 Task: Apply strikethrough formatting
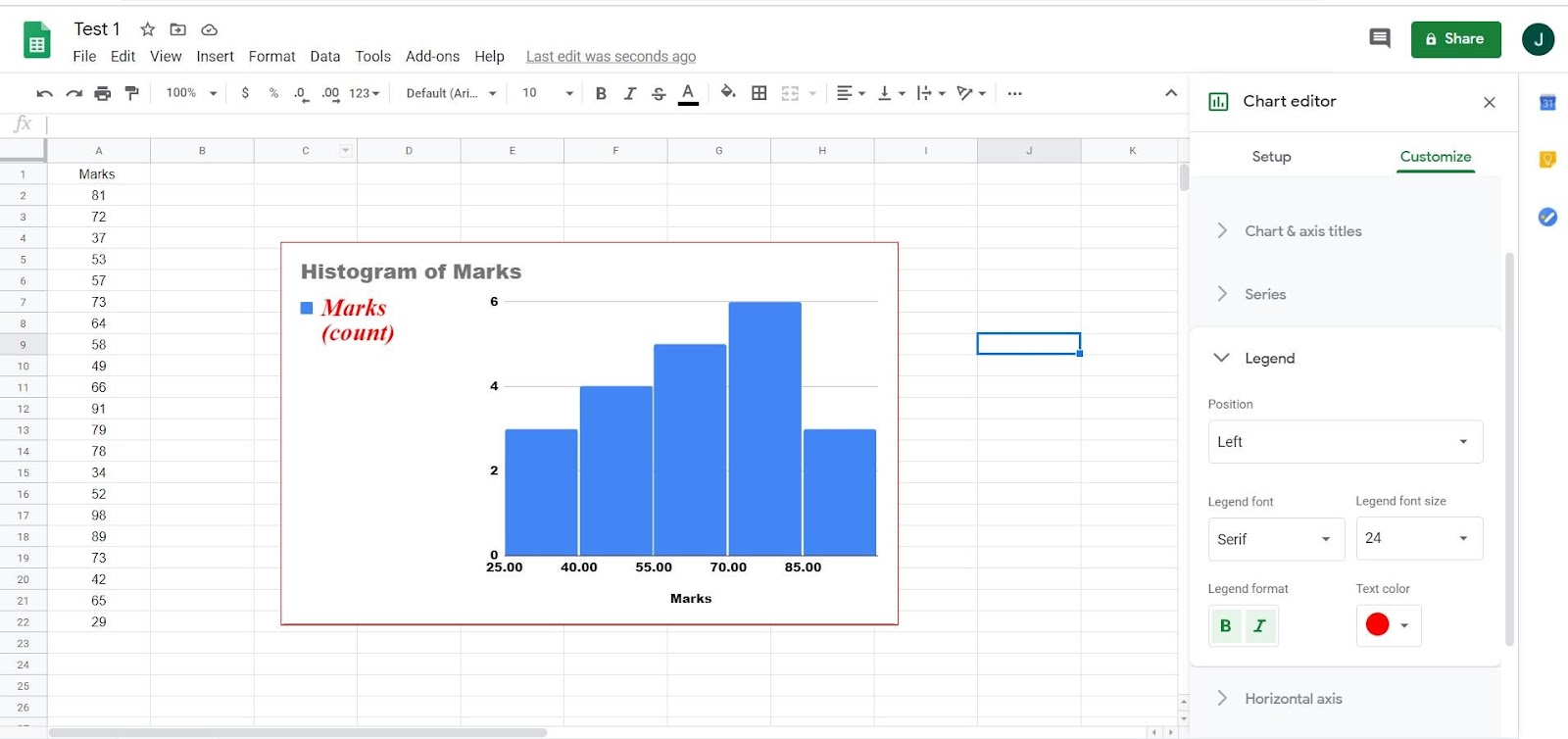tap(659, 93)
